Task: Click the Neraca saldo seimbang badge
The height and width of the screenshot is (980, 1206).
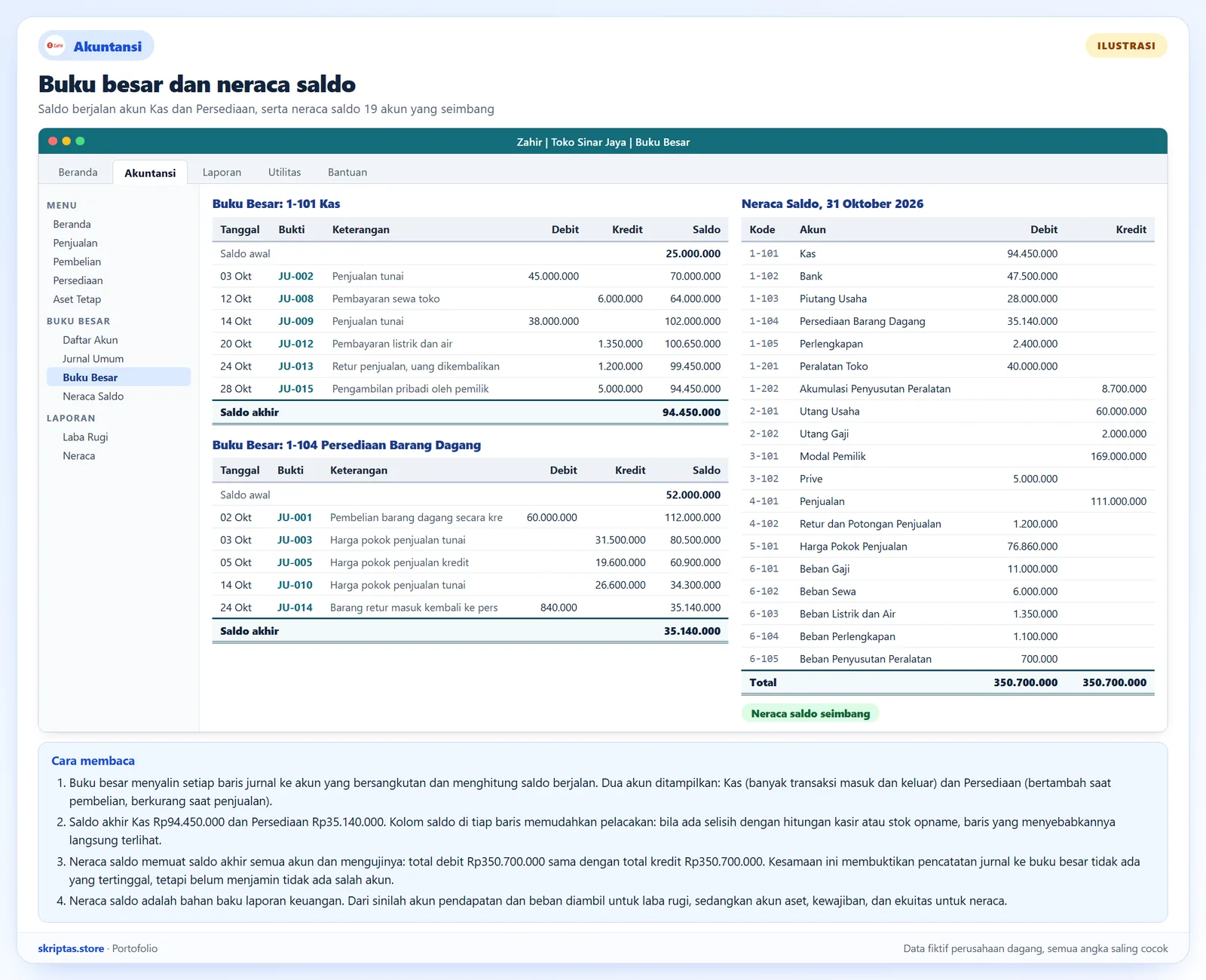Action: [x=810, y=713]
